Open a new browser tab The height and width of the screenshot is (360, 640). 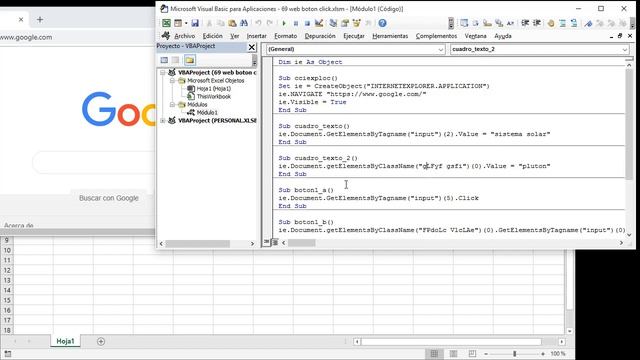40,19
